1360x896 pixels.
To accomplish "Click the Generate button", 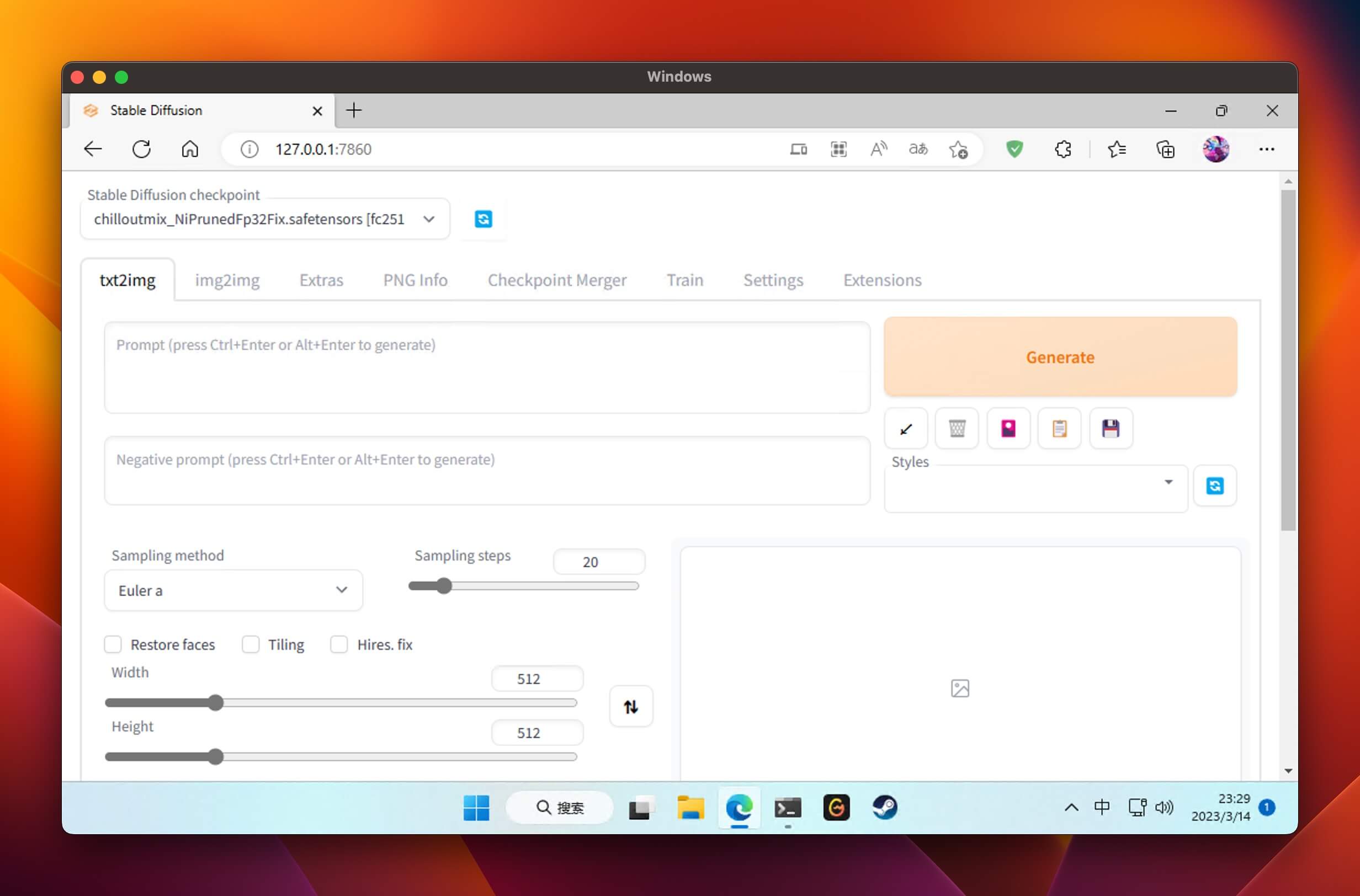I will pos(1060,357).
